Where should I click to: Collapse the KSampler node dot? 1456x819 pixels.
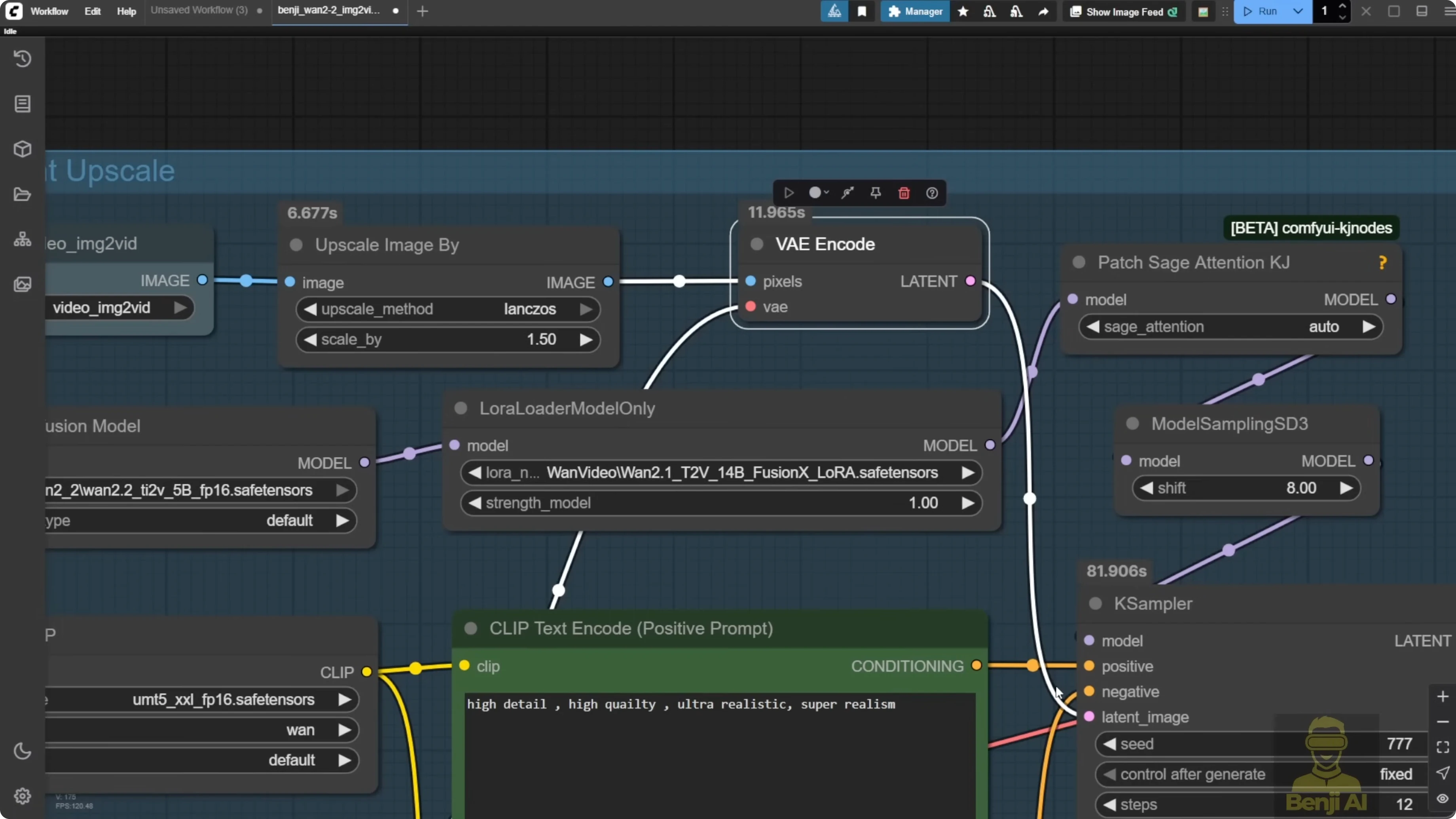1096,604
